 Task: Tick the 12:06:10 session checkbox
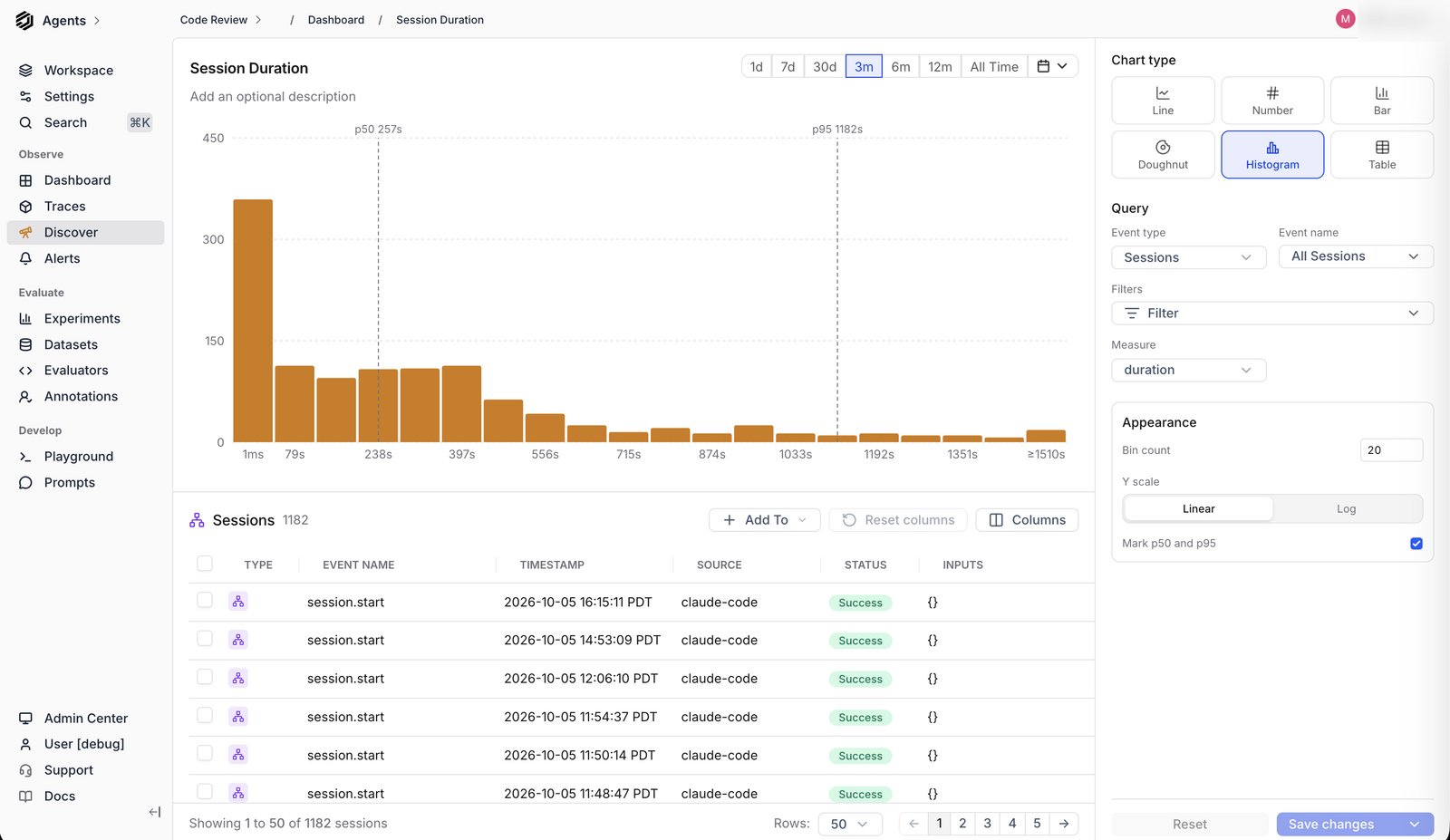[x=205, y=677]
